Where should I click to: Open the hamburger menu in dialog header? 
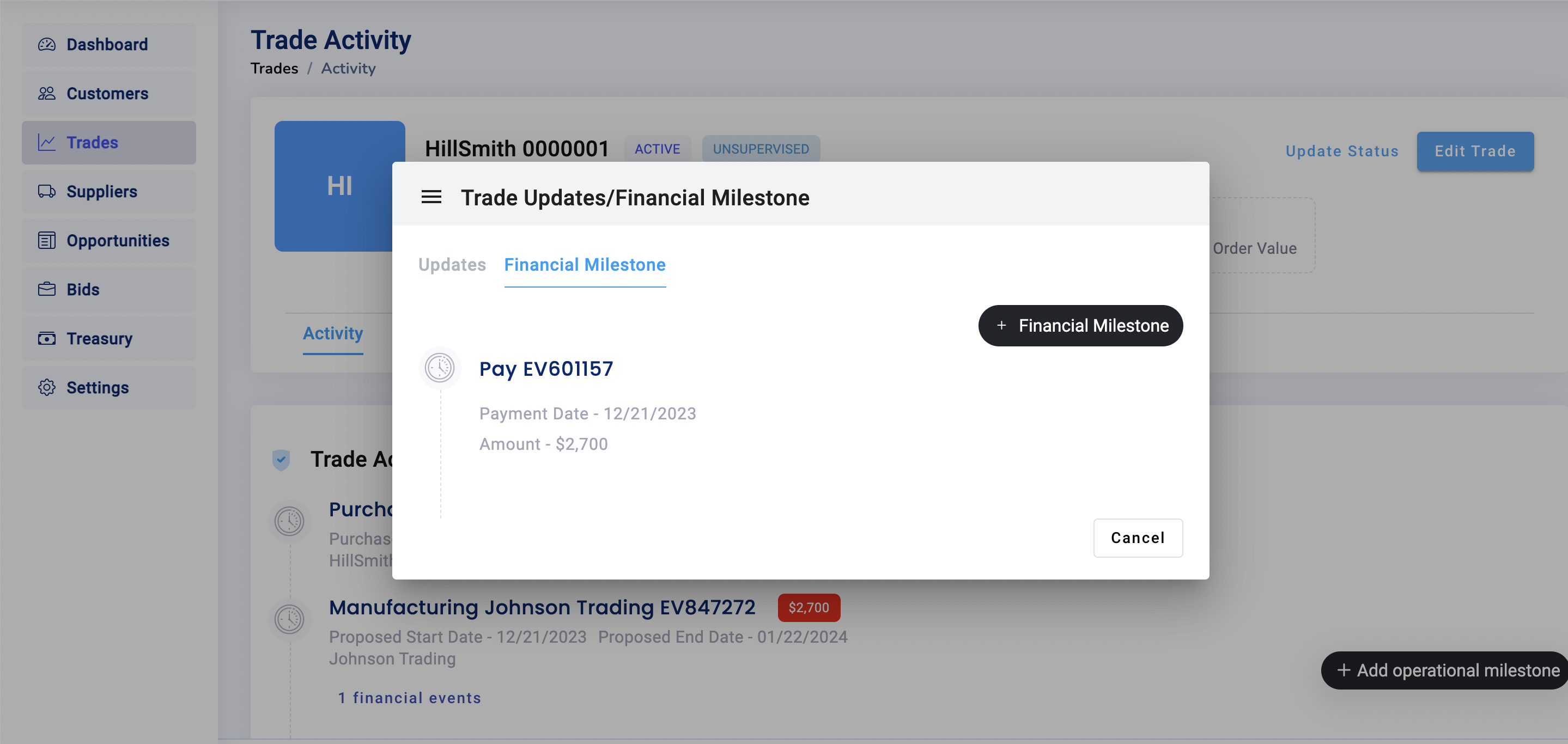pos(431,198)
